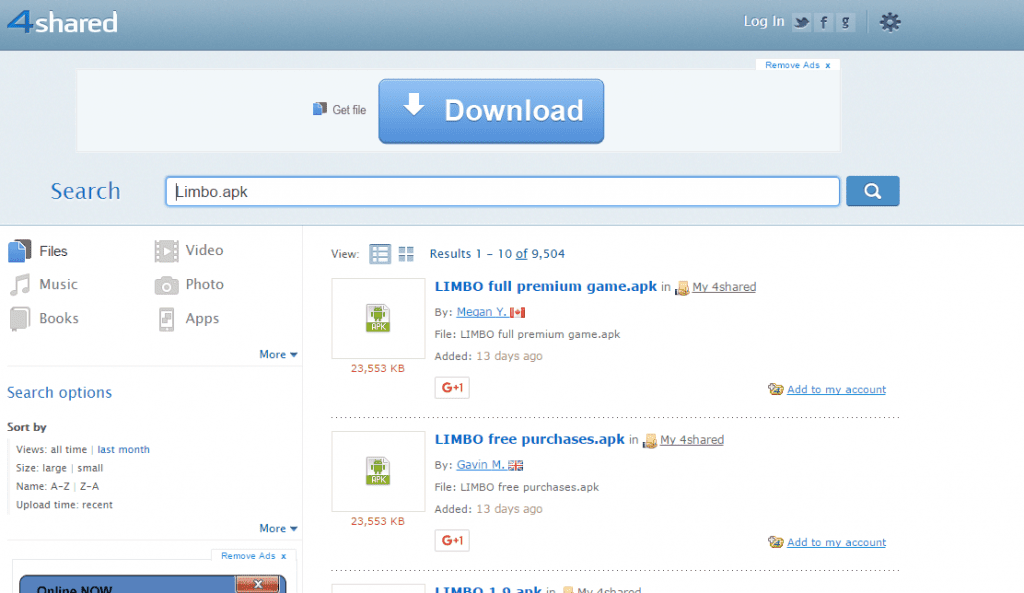Open the settings gear icon
This screenshot has height=593, width=1024.
click(889, 22)
